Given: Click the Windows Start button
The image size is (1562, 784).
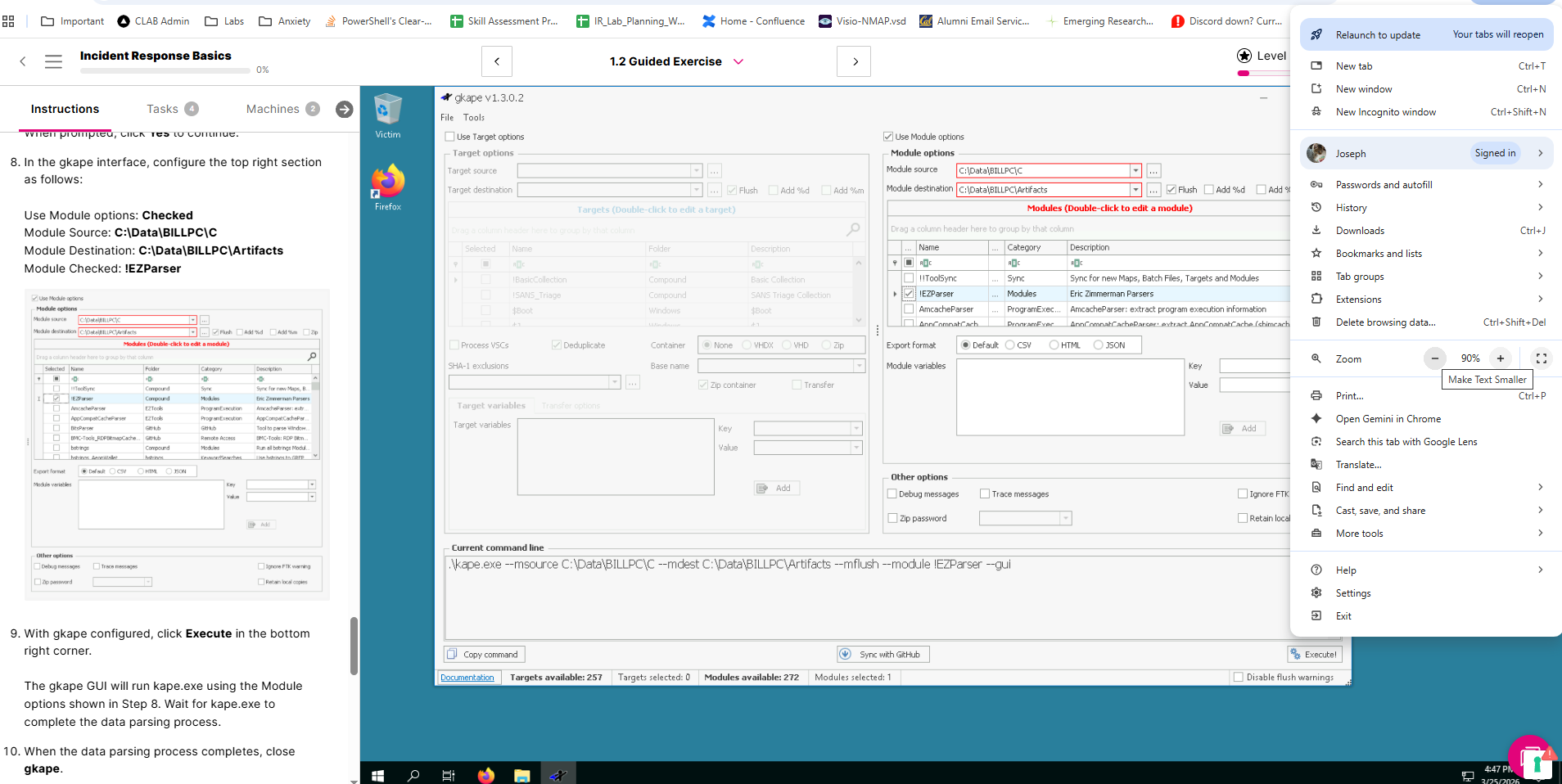Looking at the screenshot, I should click(x=377, y=775).
